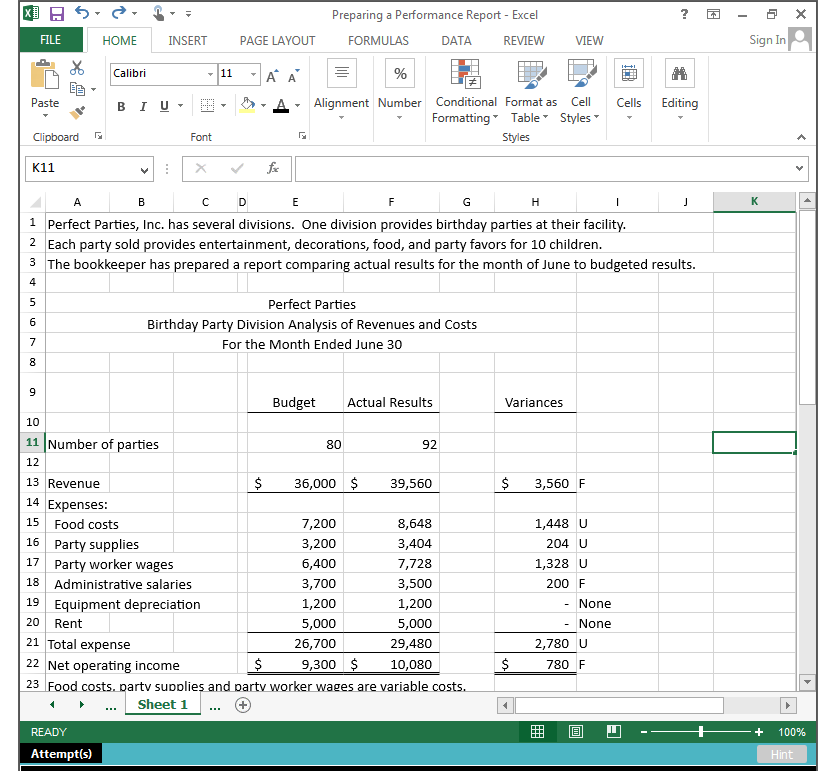Toggle bold formatting

click(120, 105)
